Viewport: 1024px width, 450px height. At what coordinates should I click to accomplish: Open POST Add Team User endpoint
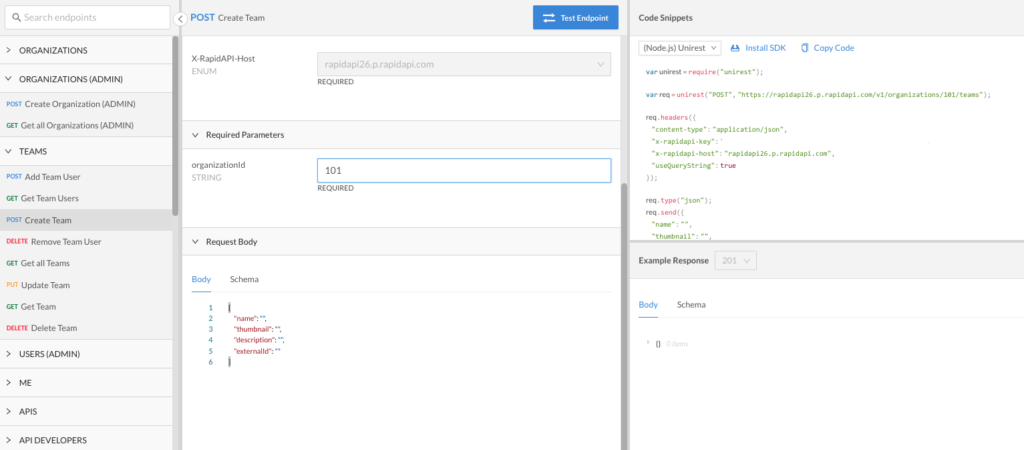(86, 176)
